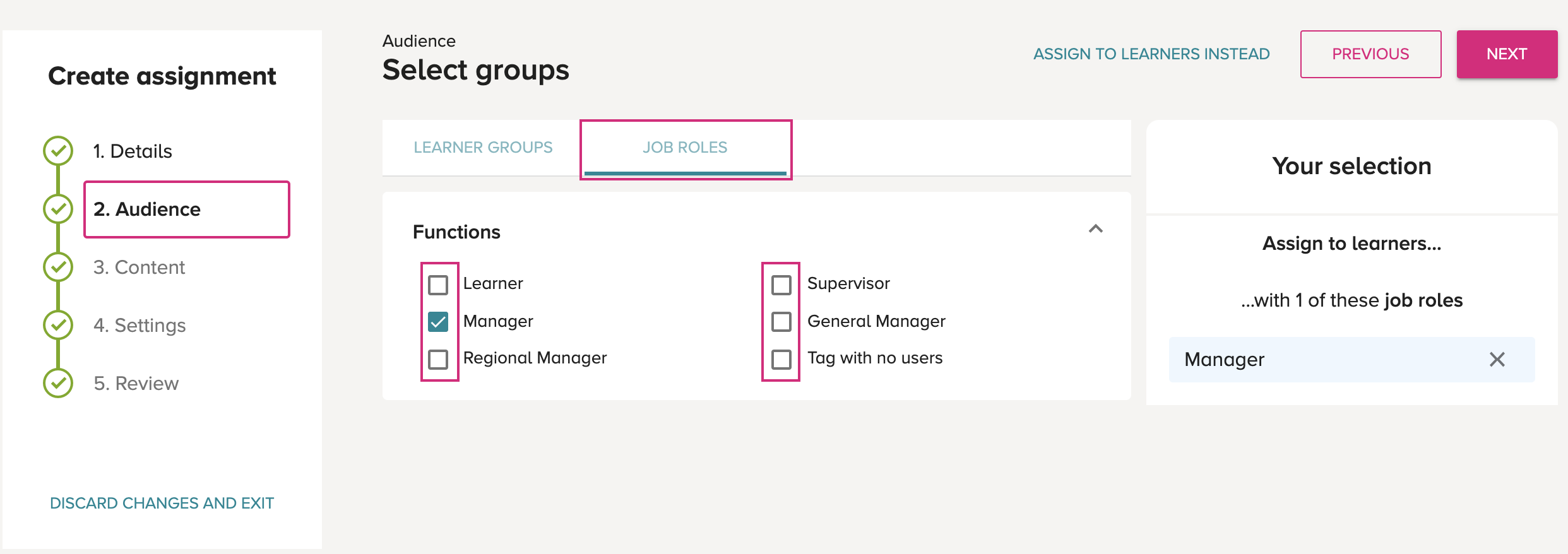Click the Previous button
The image size is (1568, 554).
click(1370, 54)
